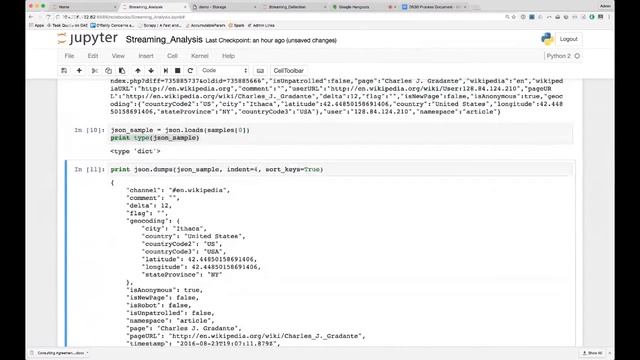The width and height of the screenshot is (640, 360).
Task: Click the browser address bar URL
Action: click(x=124, y=17)
